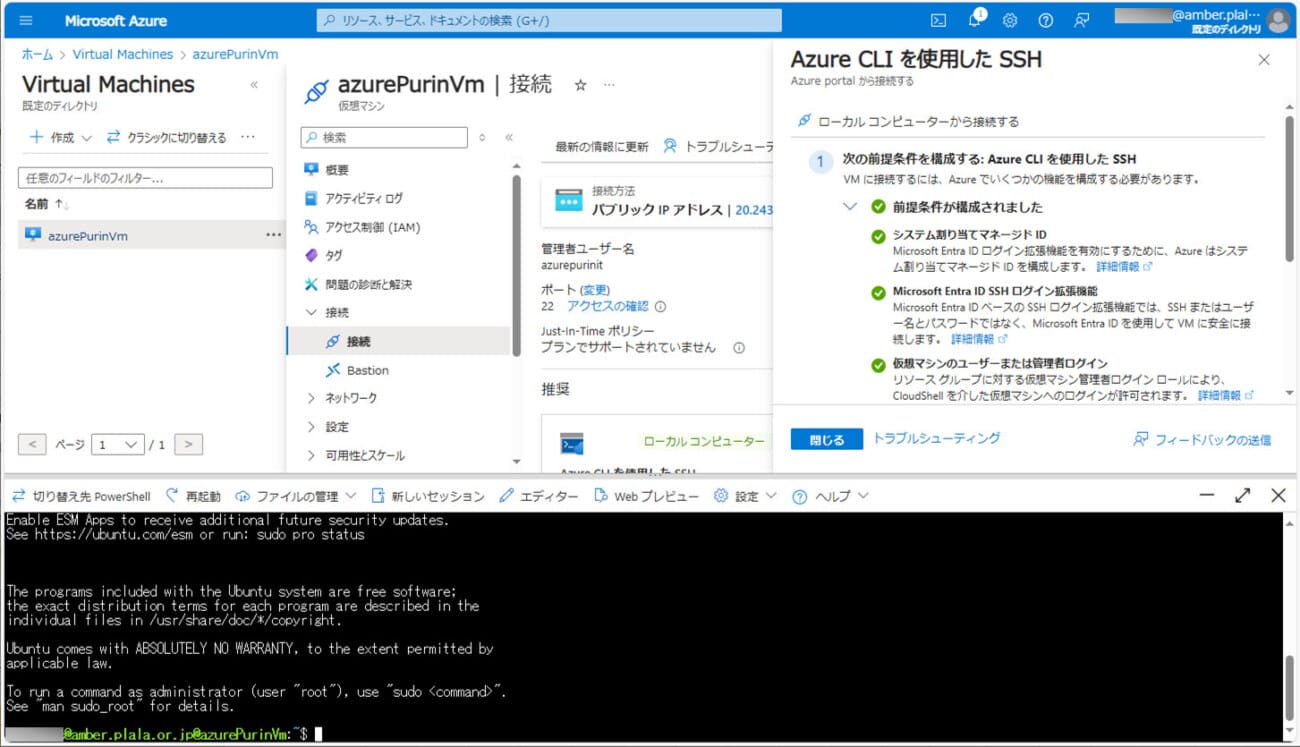
Task: Click Virtual Machines breadcrumb link
Action: click(122, 54)
